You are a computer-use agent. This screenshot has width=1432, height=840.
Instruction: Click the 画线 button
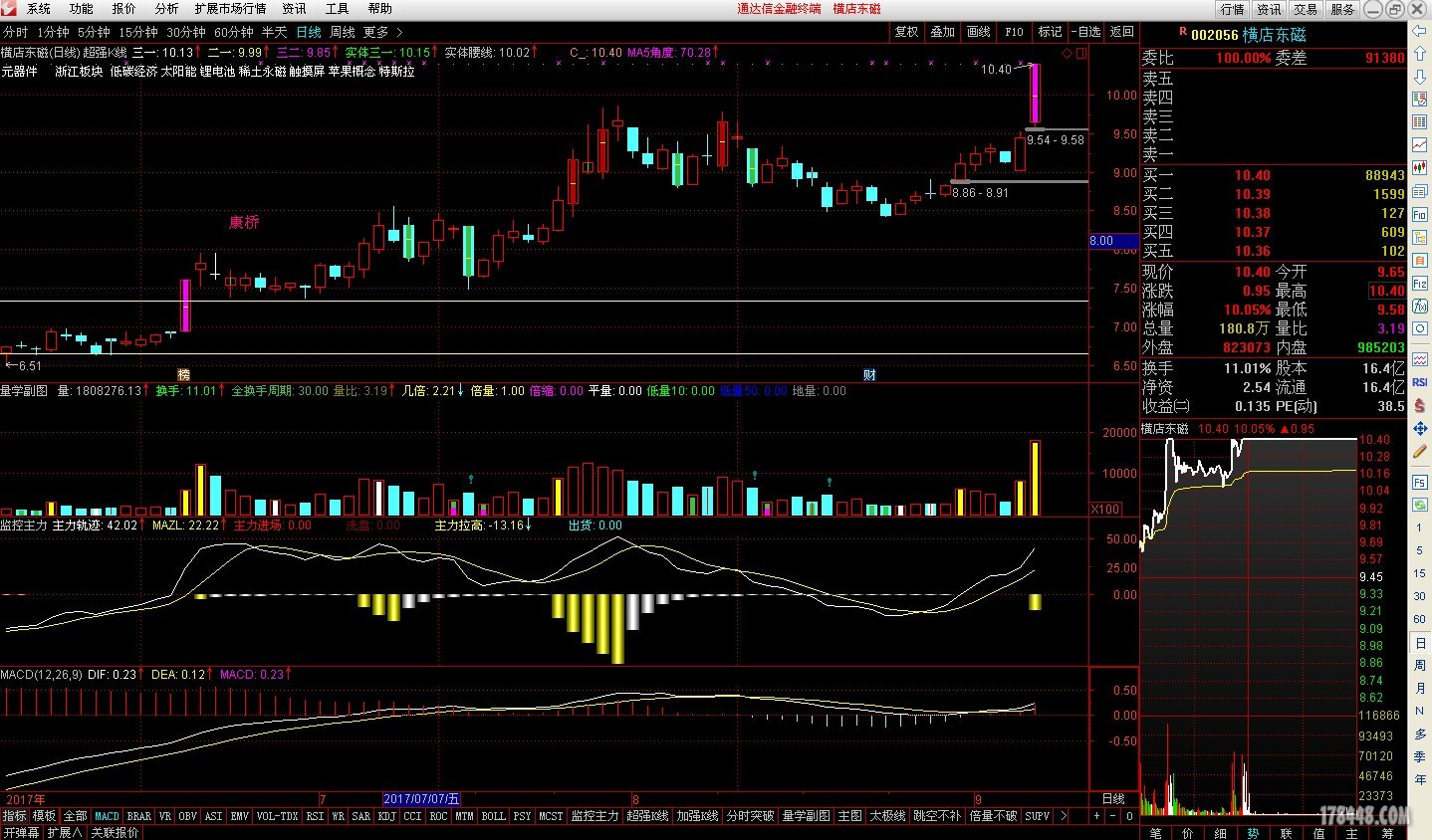pos(979,32)
